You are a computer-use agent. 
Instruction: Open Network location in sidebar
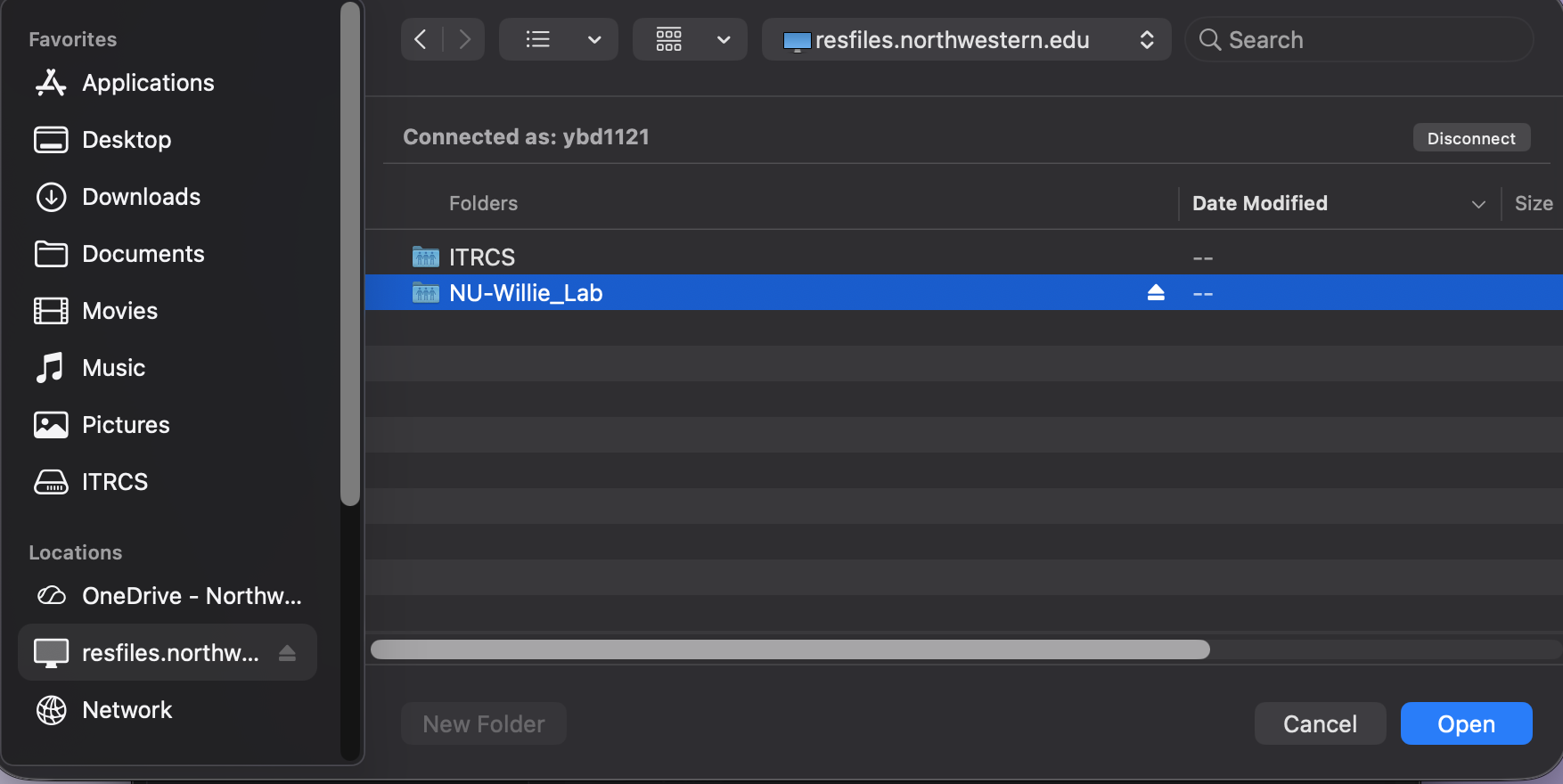tap(127, 710)
